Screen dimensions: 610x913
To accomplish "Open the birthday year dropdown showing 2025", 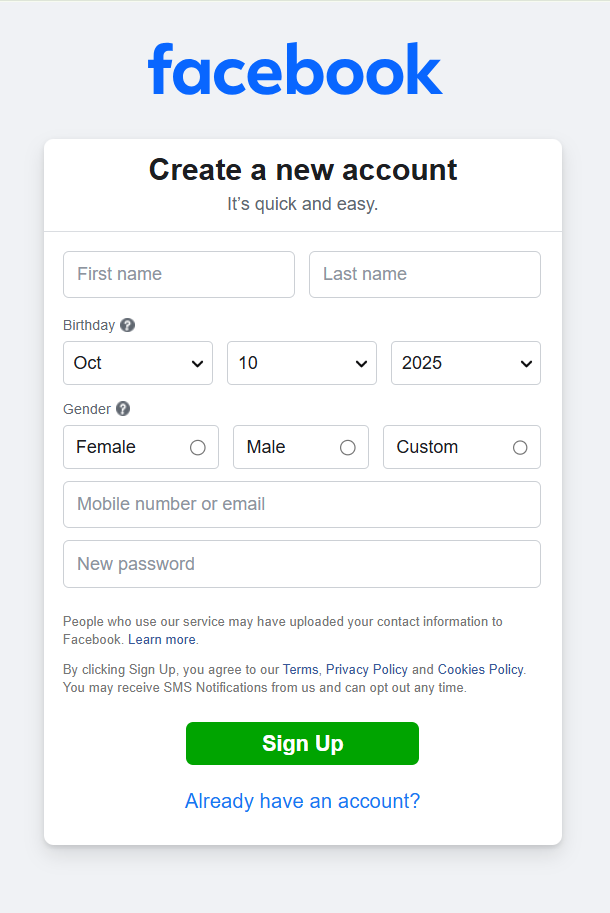I will click(466, 363).
